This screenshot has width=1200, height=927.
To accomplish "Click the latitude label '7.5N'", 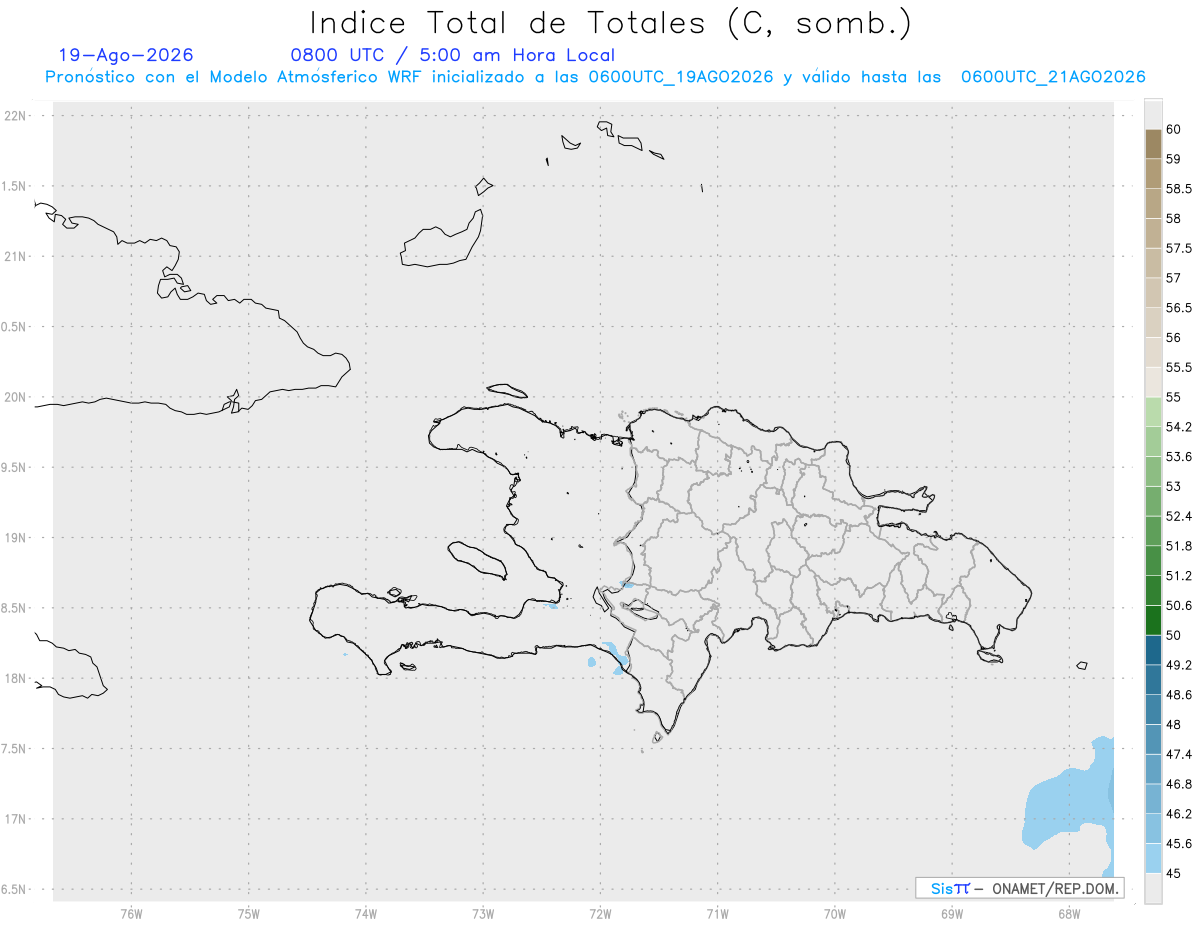I will pyautogui.click(x=15, y=749).
